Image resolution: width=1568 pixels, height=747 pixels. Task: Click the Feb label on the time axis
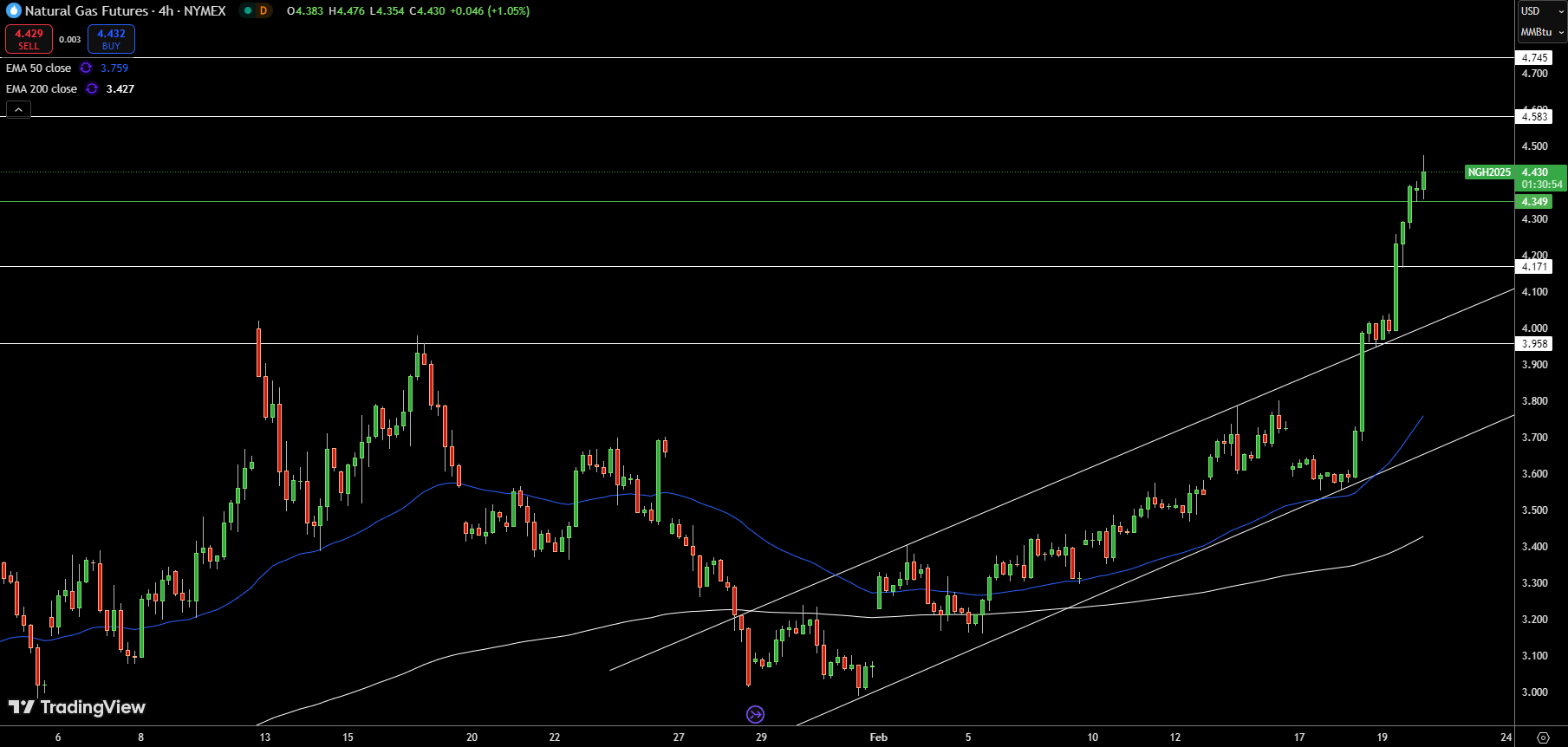(879, 737)
